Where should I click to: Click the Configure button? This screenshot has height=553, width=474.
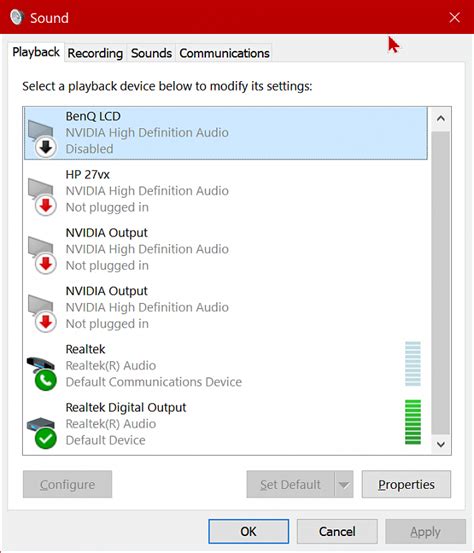(x=67, y=485)
